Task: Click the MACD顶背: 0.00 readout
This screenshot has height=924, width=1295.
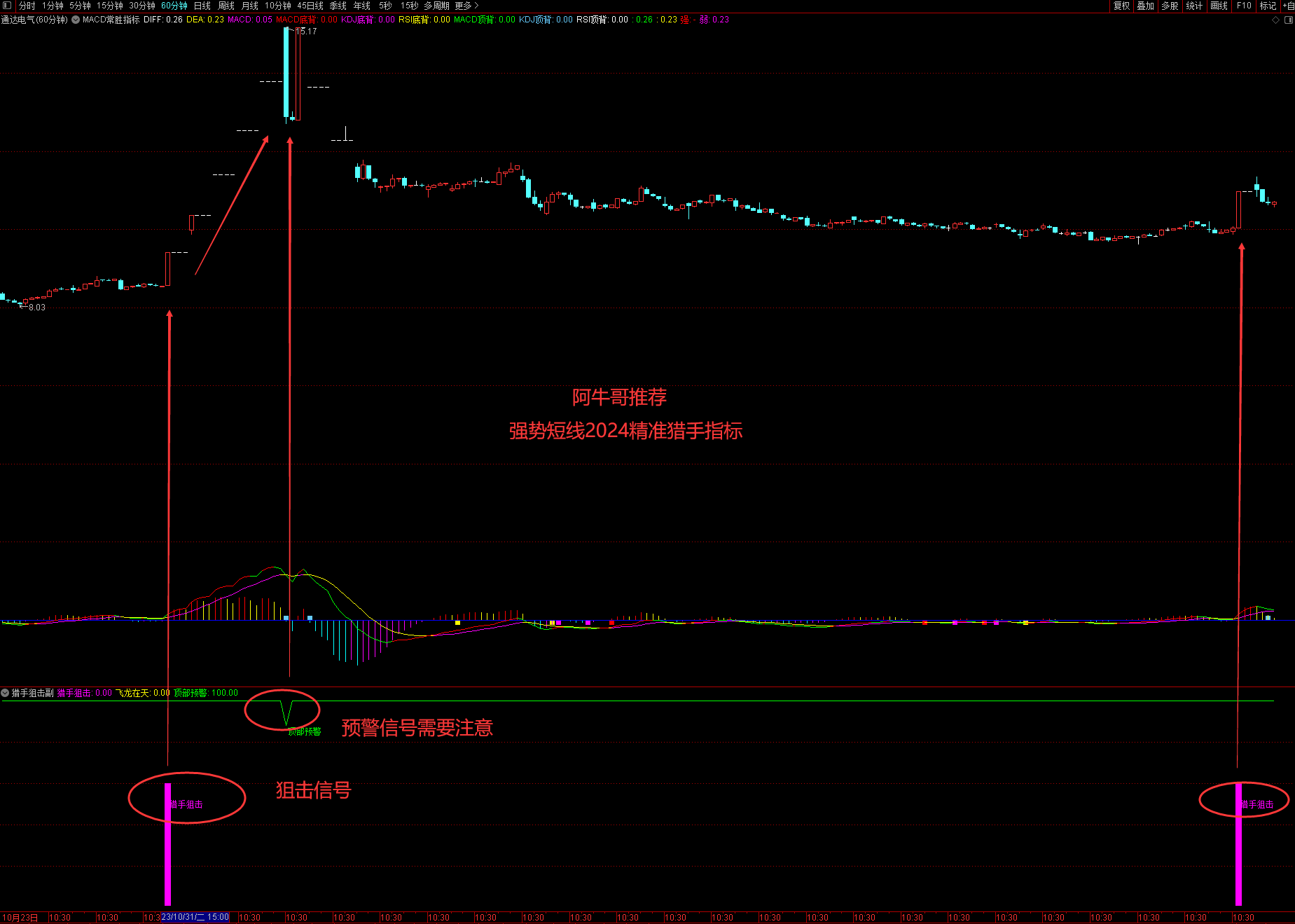Action: pyautogui.click(x=485, y=20)
